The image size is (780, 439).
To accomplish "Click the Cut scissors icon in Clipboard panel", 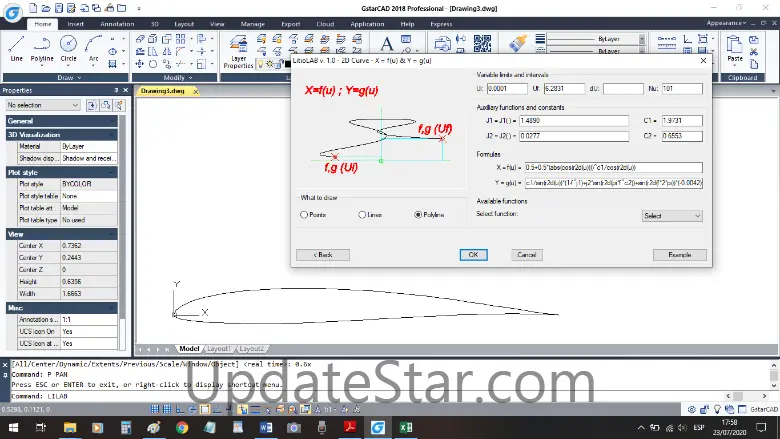I will pos(754,52).
